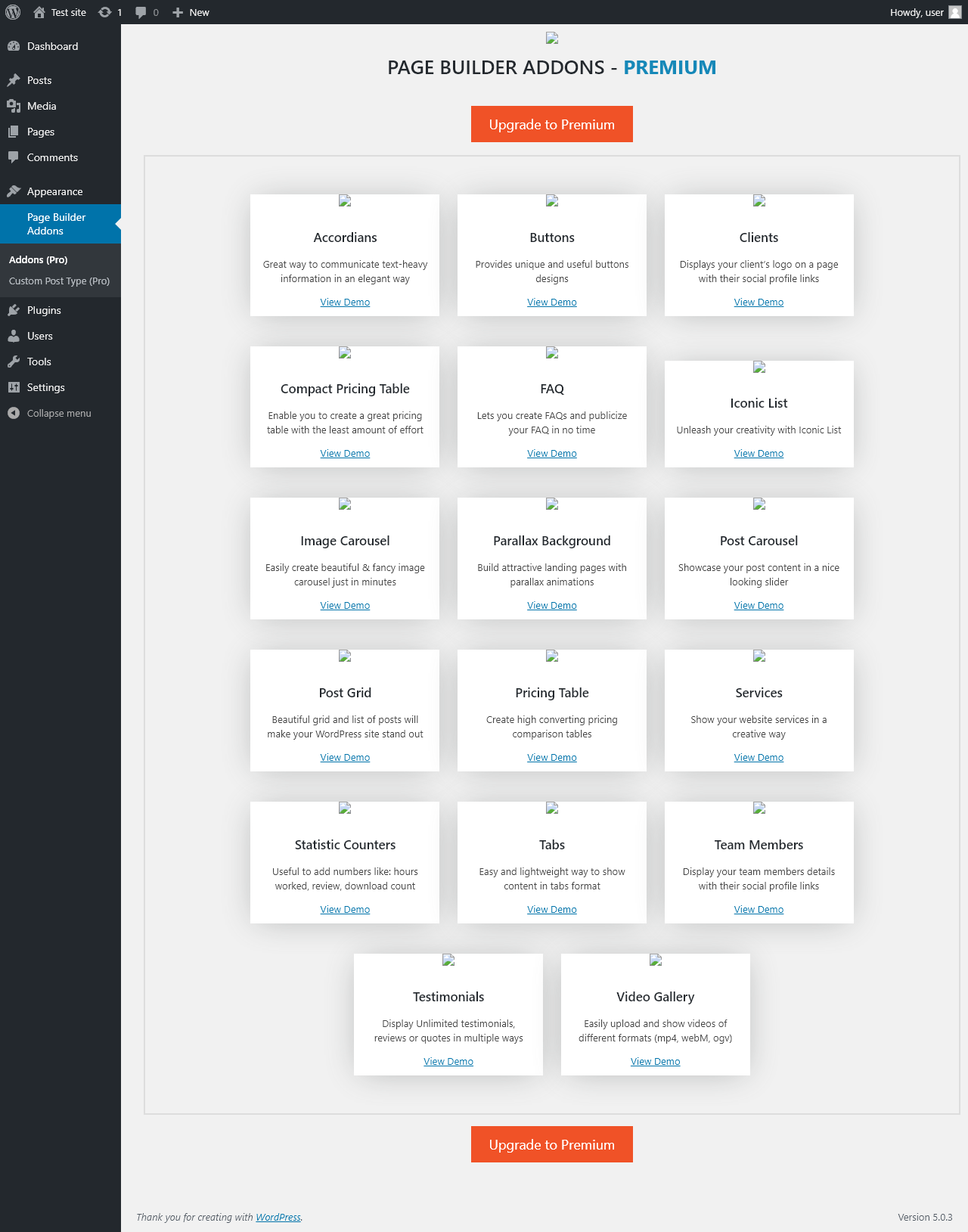Image resolution: width=968 pixels, height=1232 pixels.
Task: Open FAQ View Demo link
Action: tap(552, 453)
